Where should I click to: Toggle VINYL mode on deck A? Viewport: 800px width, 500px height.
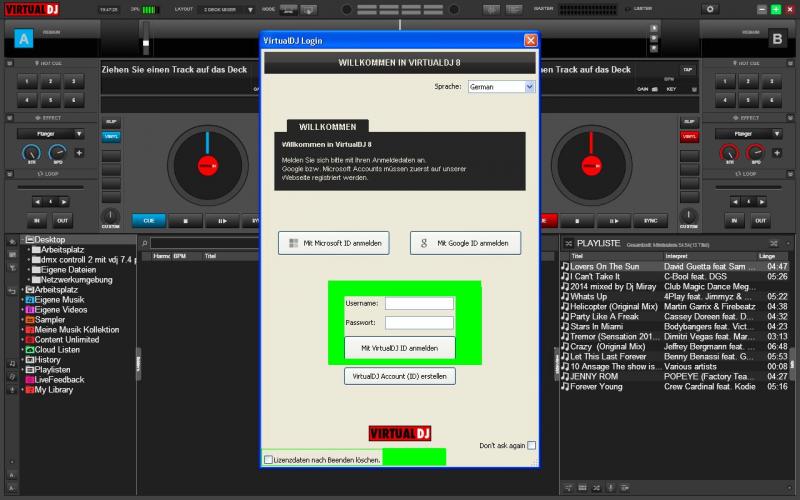(111, 136)
